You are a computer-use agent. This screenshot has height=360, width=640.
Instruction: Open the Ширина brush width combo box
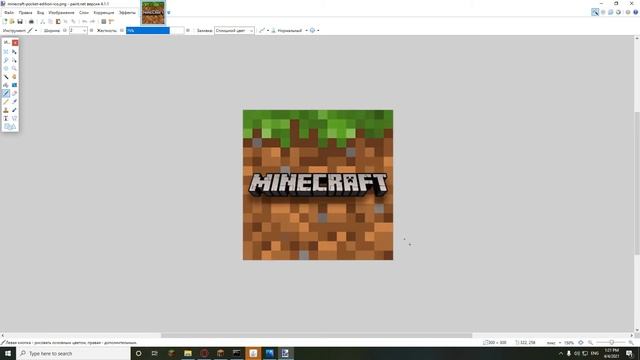coord(78,31)
